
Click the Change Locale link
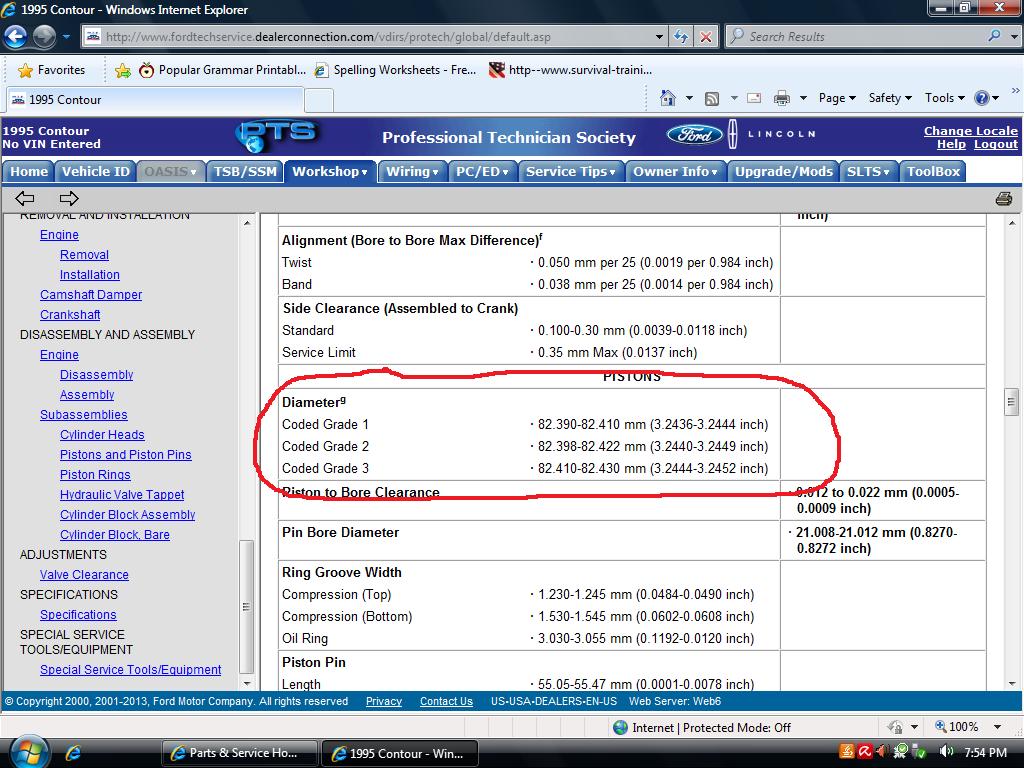click(970, 131)
